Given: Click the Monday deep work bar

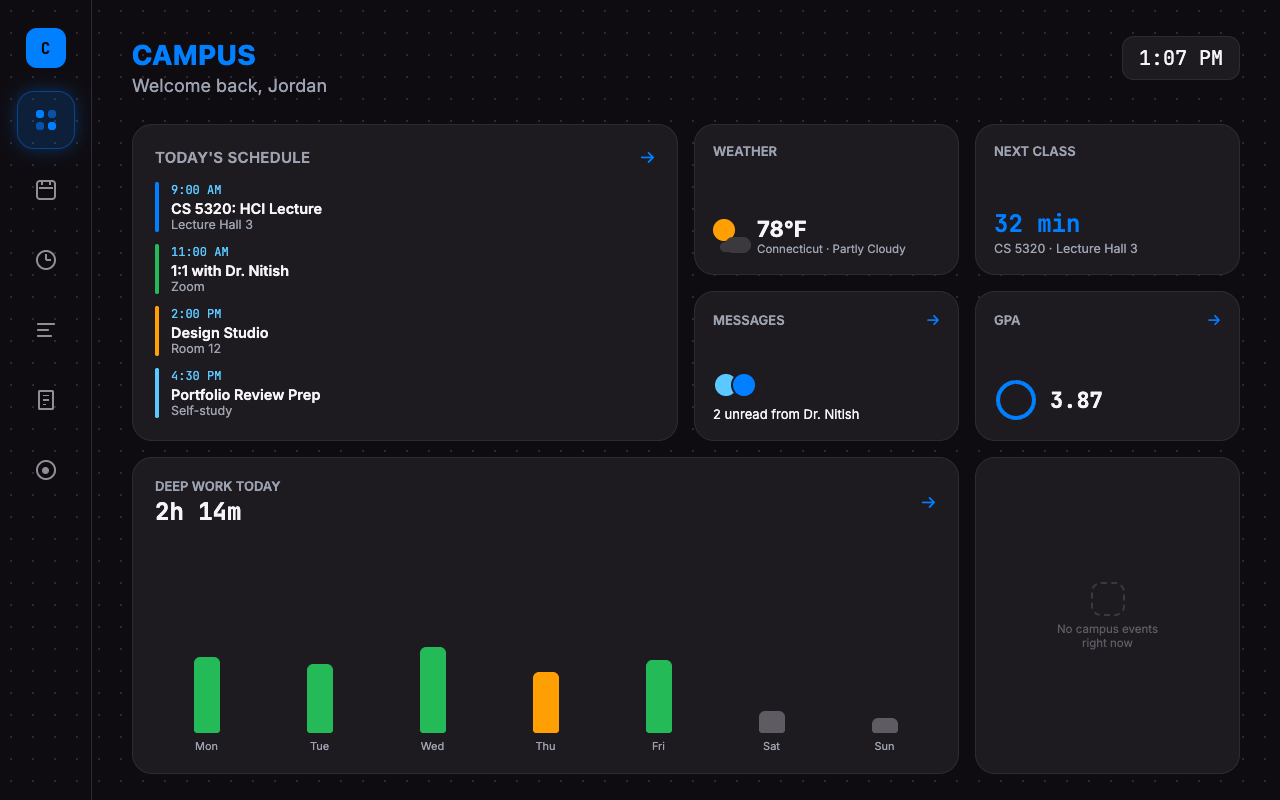Looking at the screenshot, I should point(207,695).
